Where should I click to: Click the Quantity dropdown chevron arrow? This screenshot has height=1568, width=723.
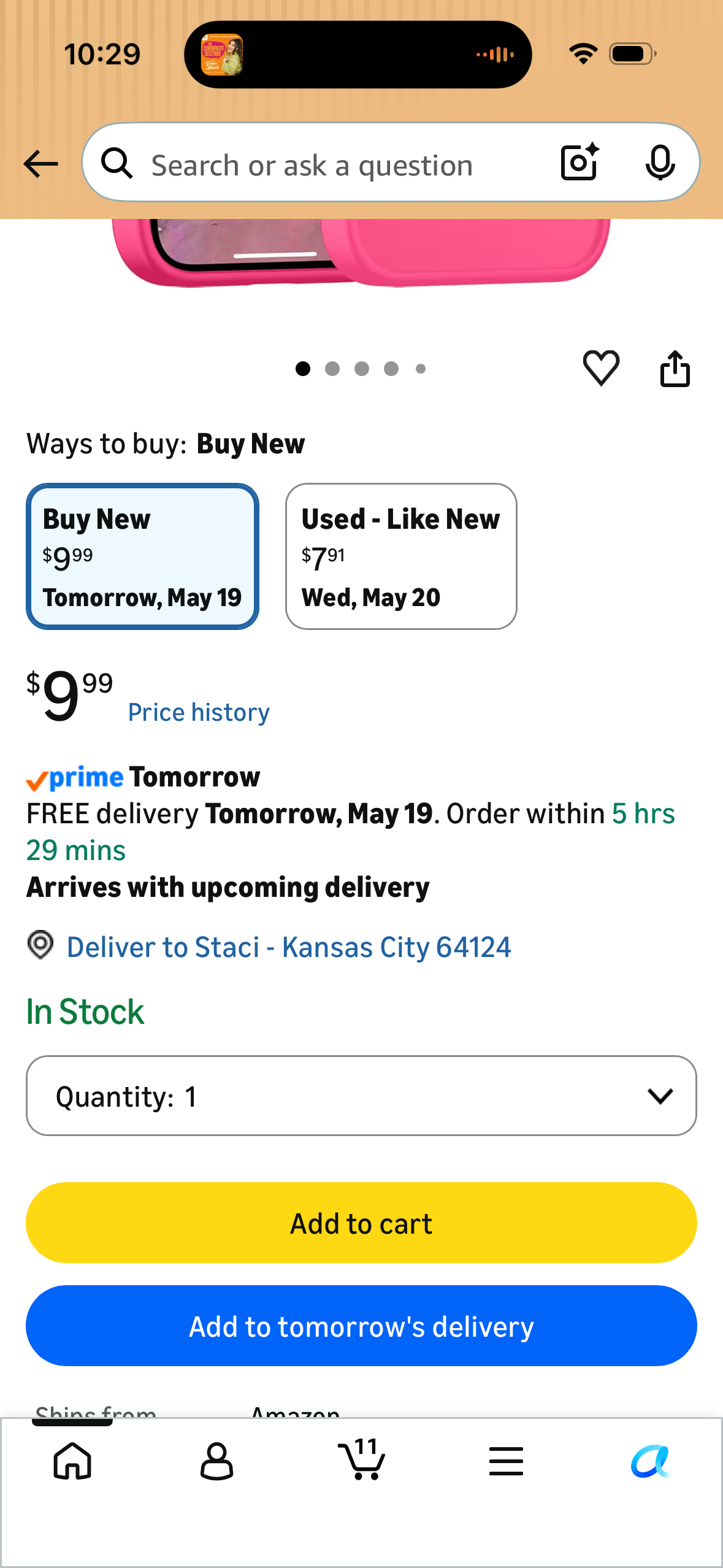660,1096
